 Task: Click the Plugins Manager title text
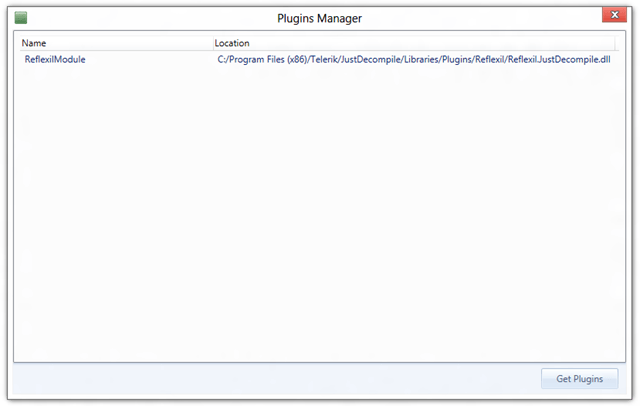tap(319, 18)
